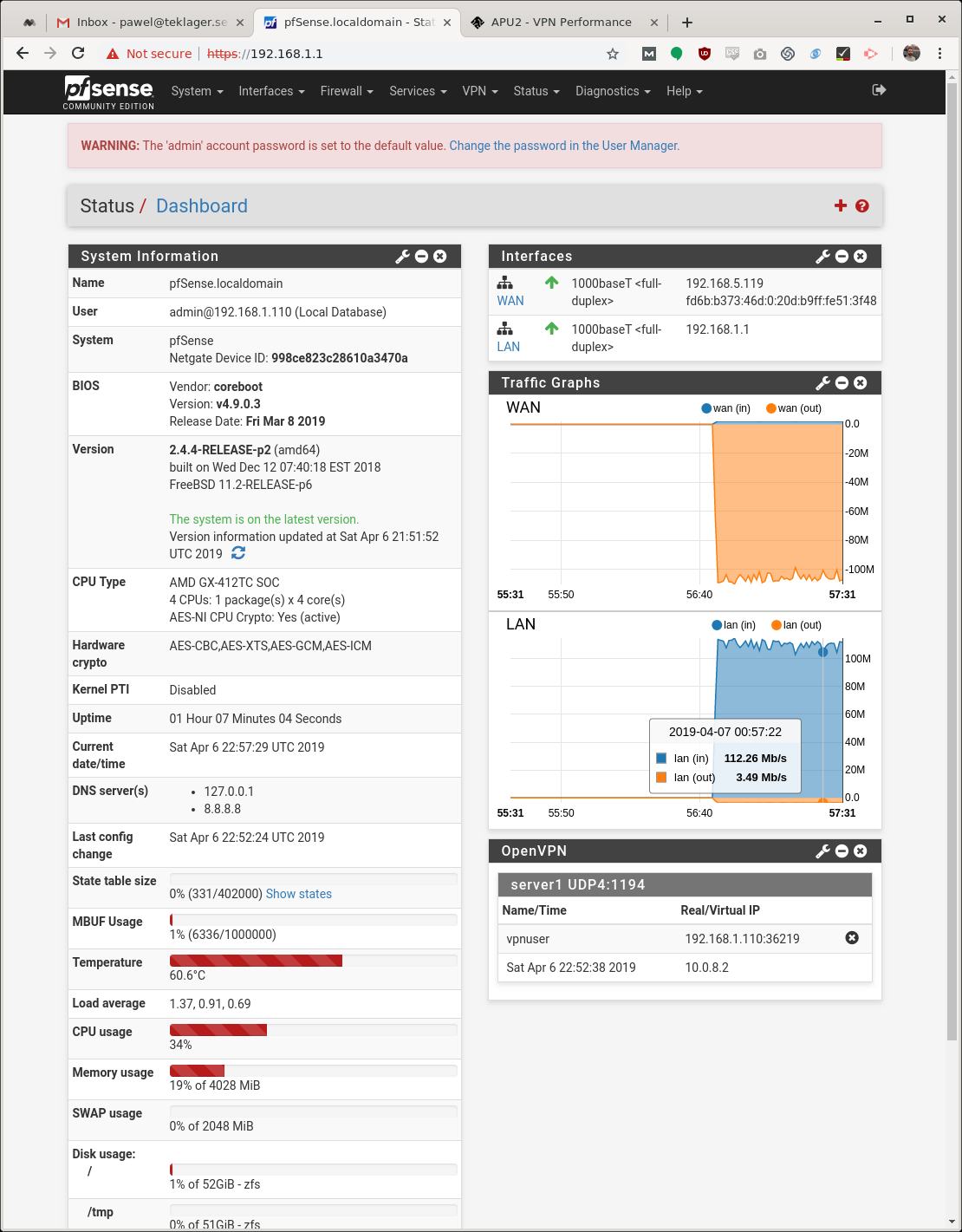The width and height of the screenshot is (962, 1232).
Task: Open Traffic Graphs settings wrench
Action: (822, 383)
